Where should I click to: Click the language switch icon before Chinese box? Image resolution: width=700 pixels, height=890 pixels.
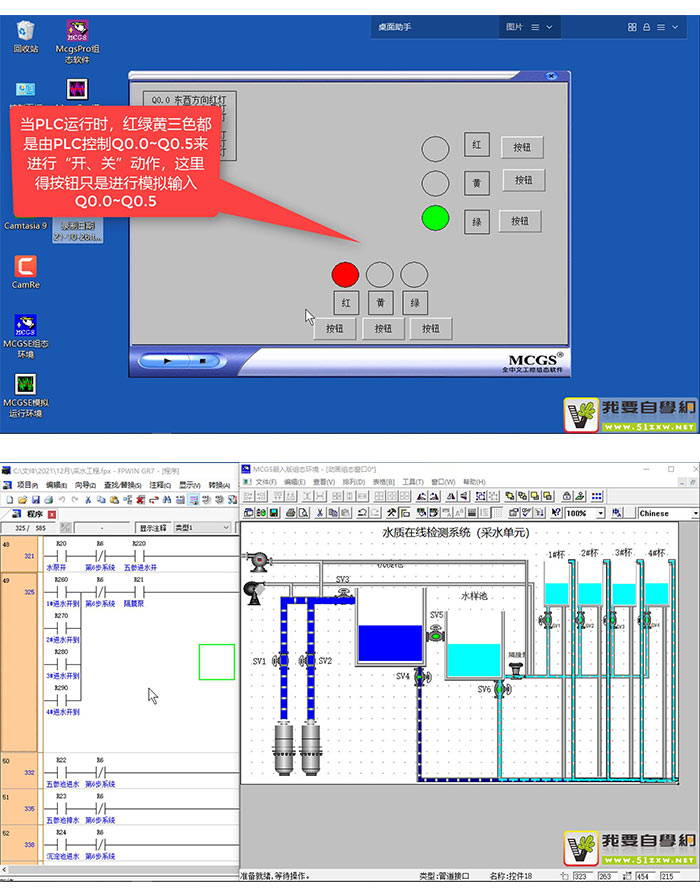[617, 513]
